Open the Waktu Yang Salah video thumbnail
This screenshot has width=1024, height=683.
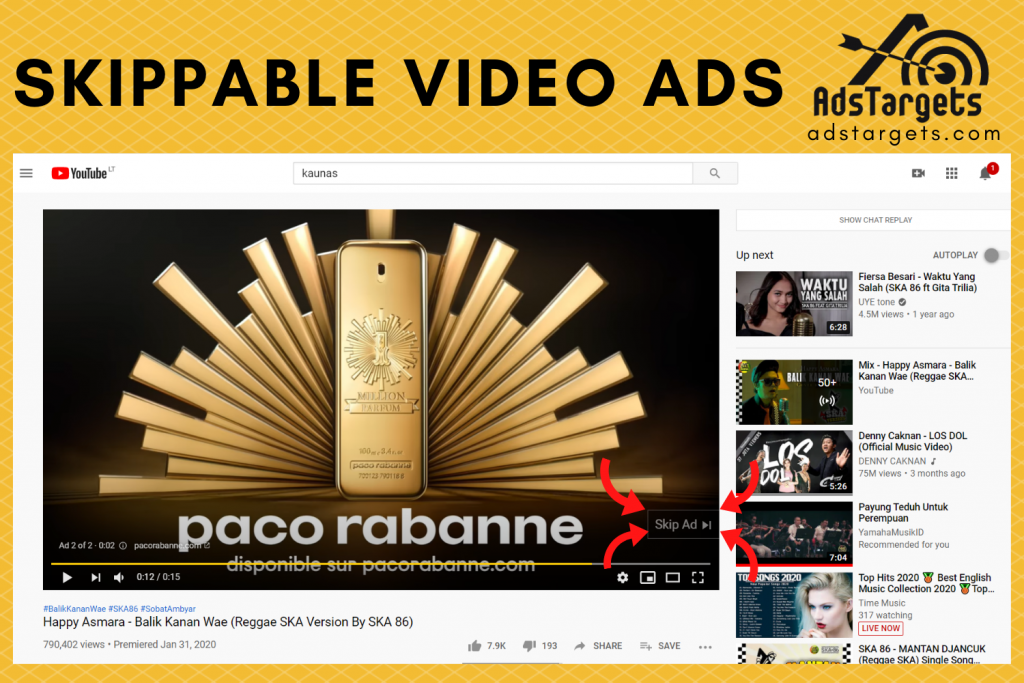coord(794,304)
